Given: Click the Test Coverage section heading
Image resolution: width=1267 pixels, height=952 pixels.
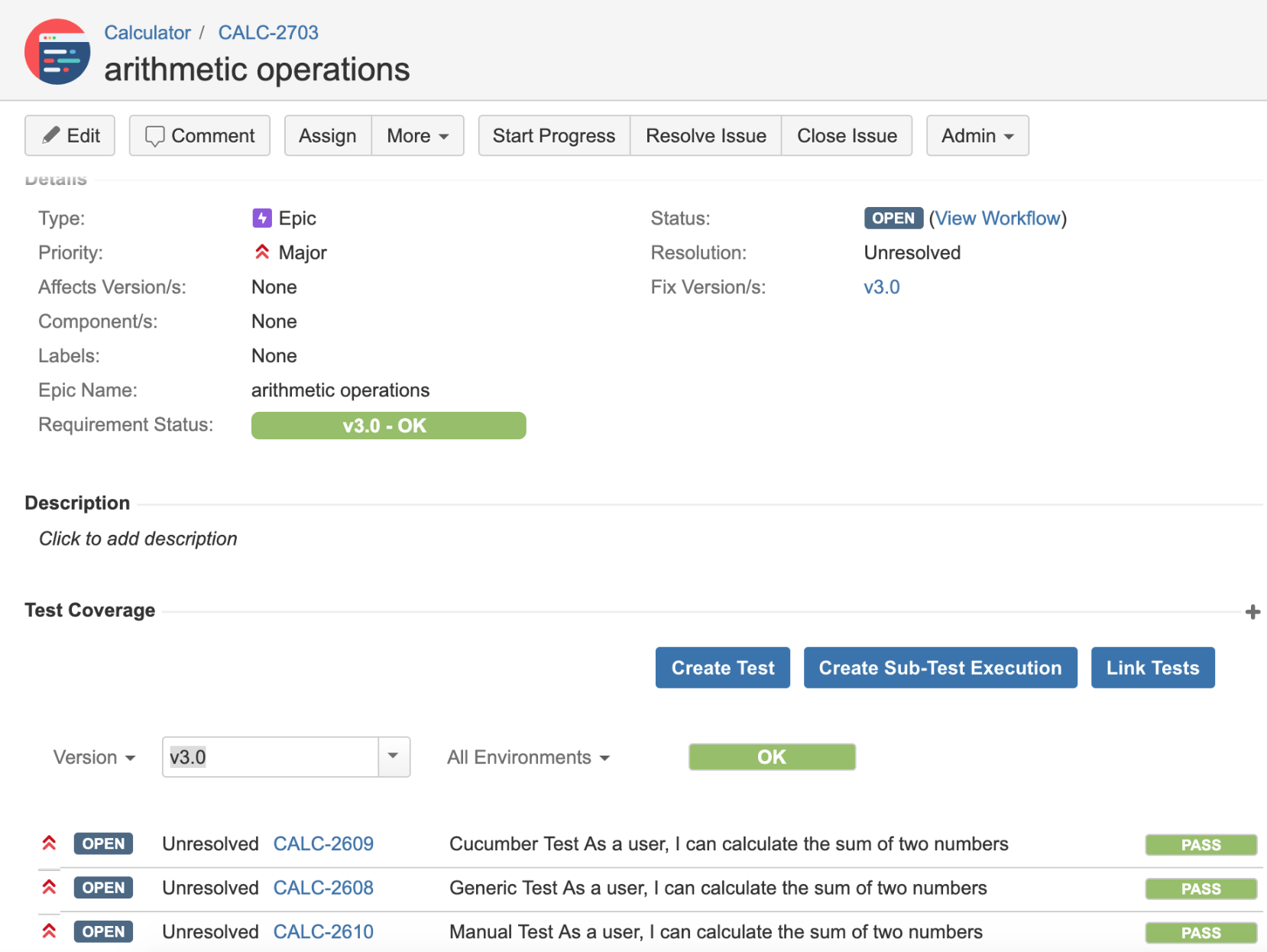Looking at the screenshot, I should [x=90, y=610].
